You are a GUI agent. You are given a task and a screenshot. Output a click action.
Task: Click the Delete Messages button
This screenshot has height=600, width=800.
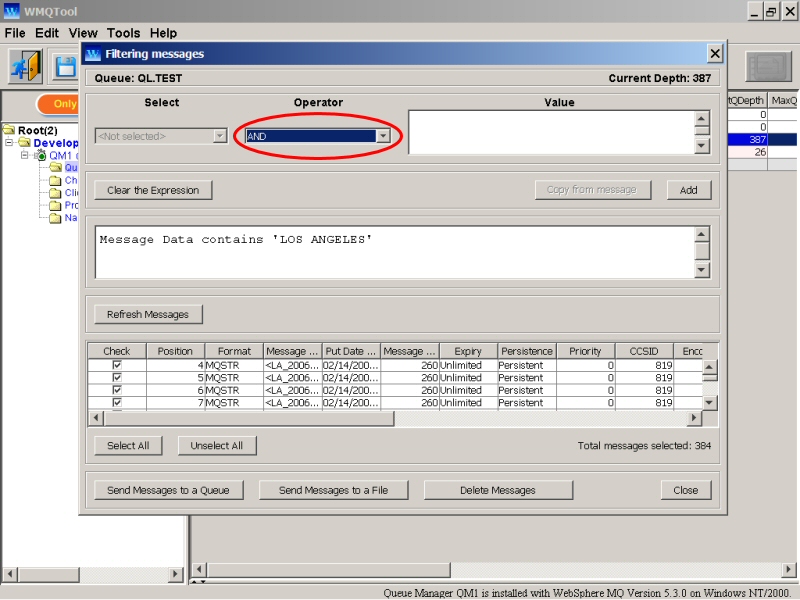(498, 490)
